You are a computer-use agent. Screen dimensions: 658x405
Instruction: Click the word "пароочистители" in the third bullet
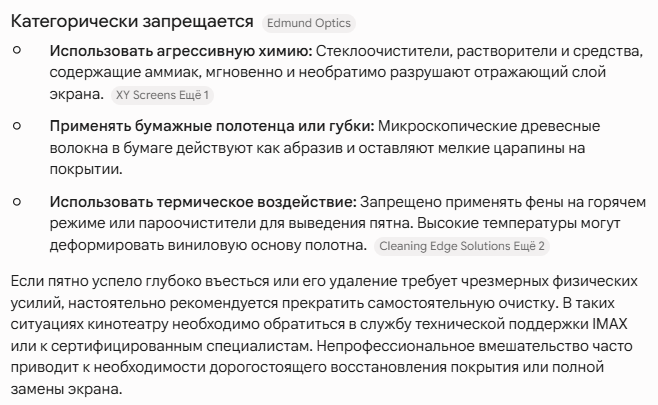point(197,224)
